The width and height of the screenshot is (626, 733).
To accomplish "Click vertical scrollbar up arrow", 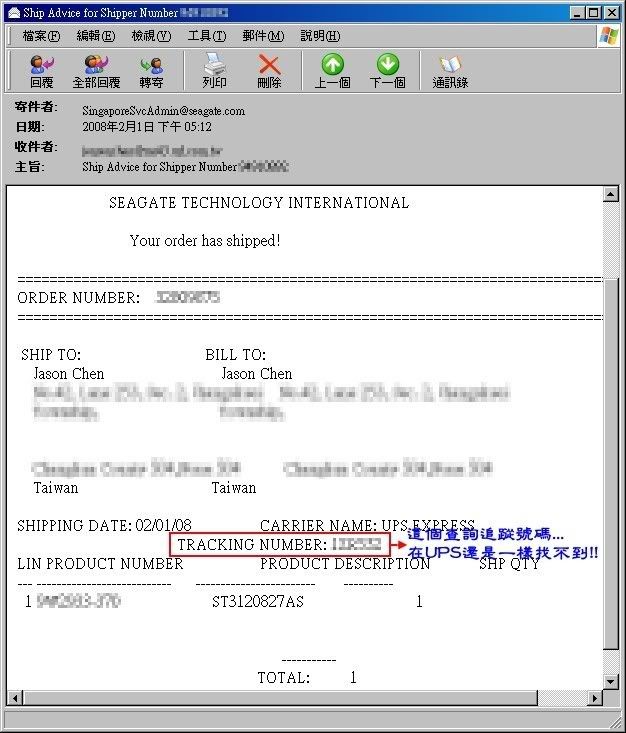I will click(x=611, y=194).
